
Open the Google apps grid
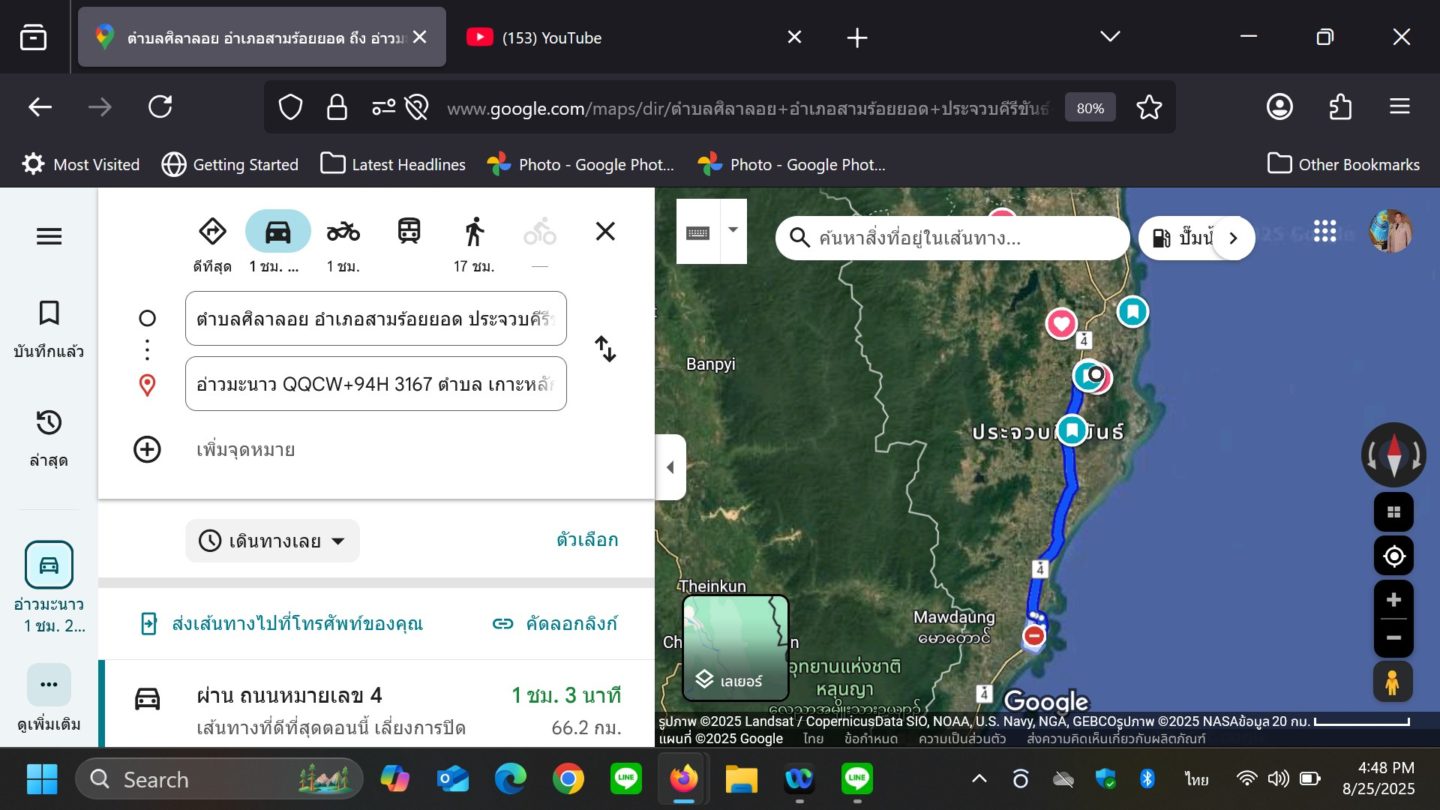(1325, 232)
